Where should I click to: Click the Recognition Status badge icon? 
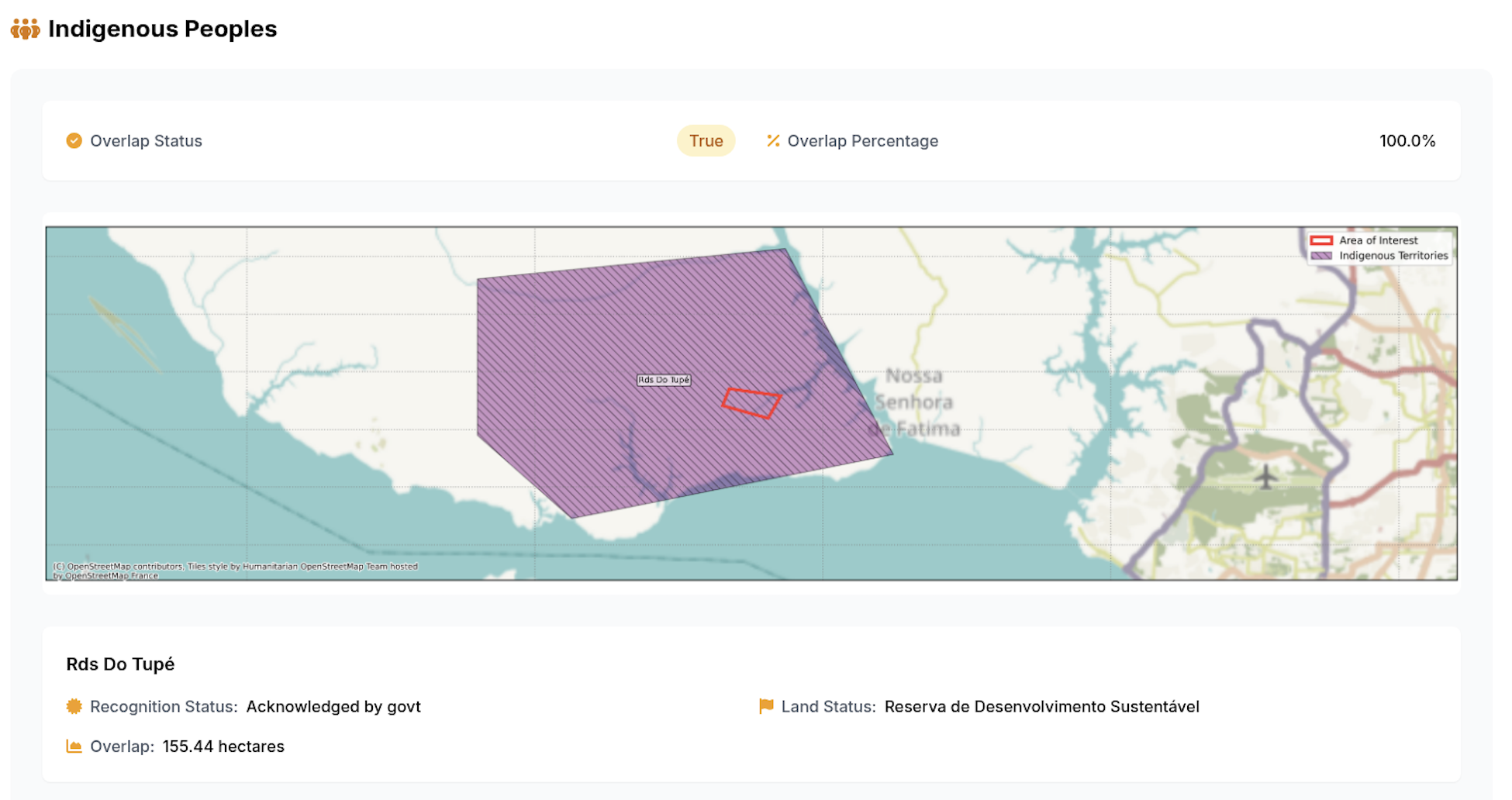(x=74, y=706)
